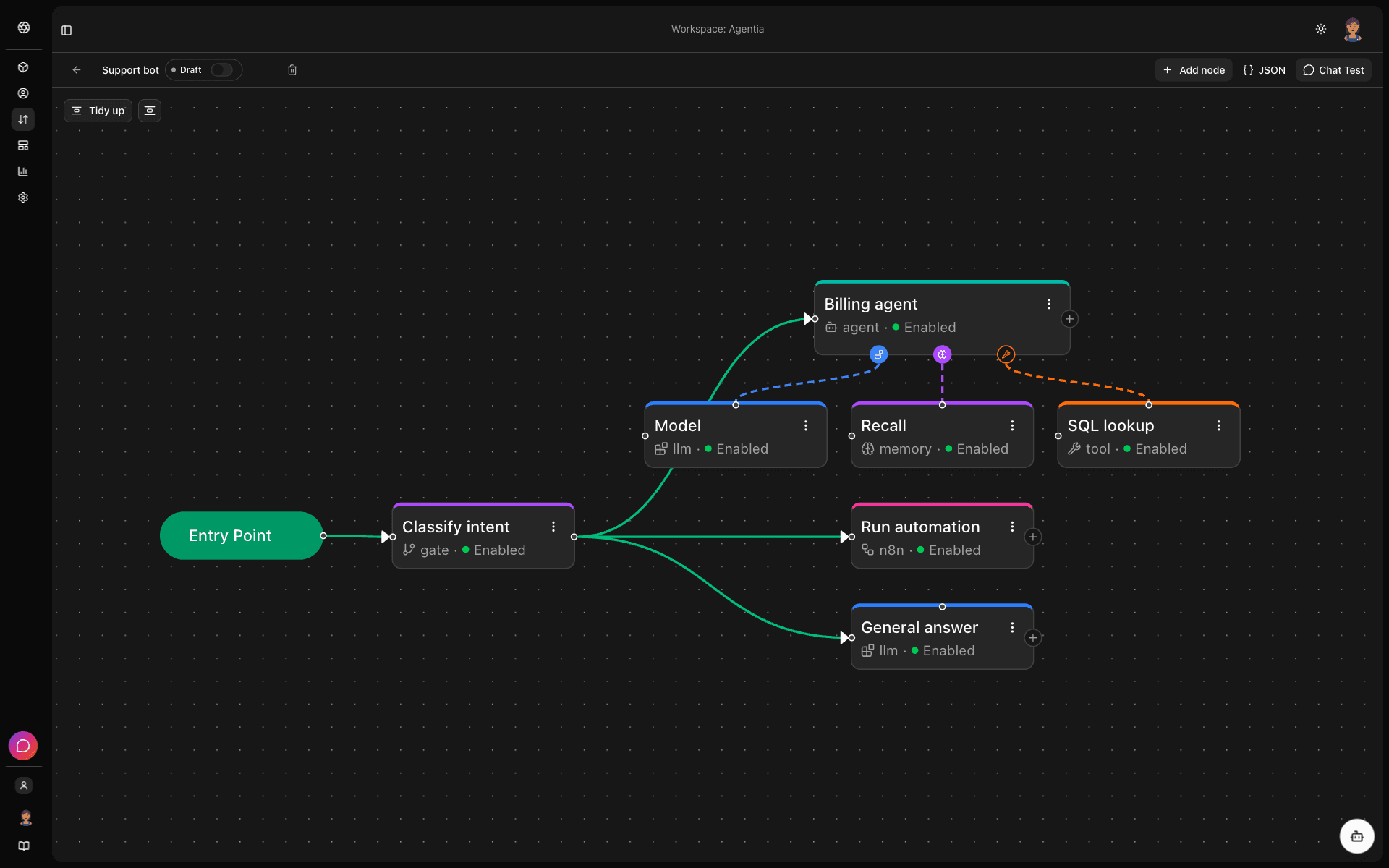The image size is (1389, 868).
Task: Open the robot assistant button in the bottom-right corner
Action: pyautogui.click(x=1357, y=836)
